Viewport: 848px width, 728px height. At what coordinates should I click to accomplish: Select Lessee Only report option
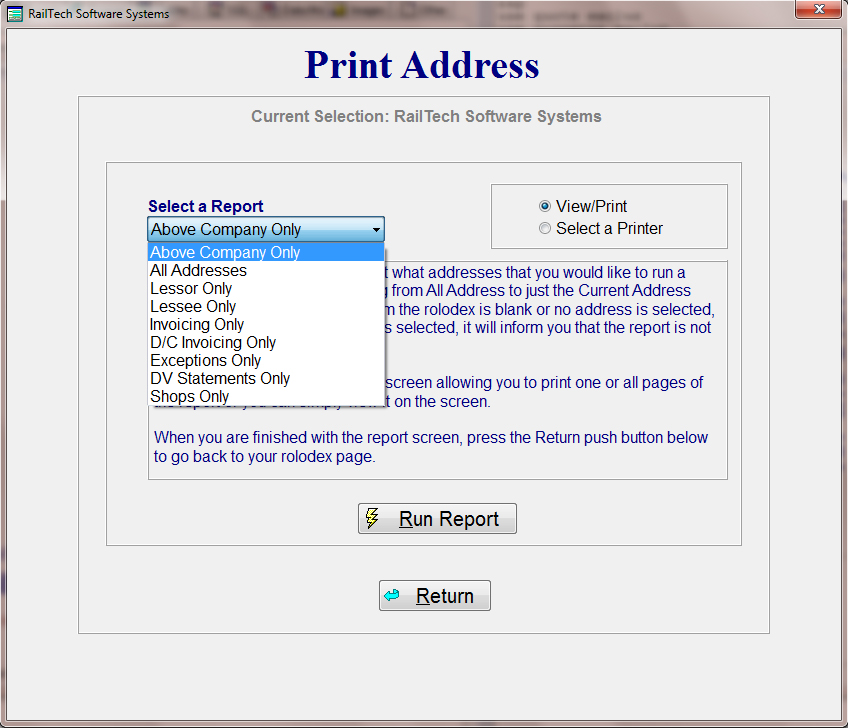coord(192,306)
